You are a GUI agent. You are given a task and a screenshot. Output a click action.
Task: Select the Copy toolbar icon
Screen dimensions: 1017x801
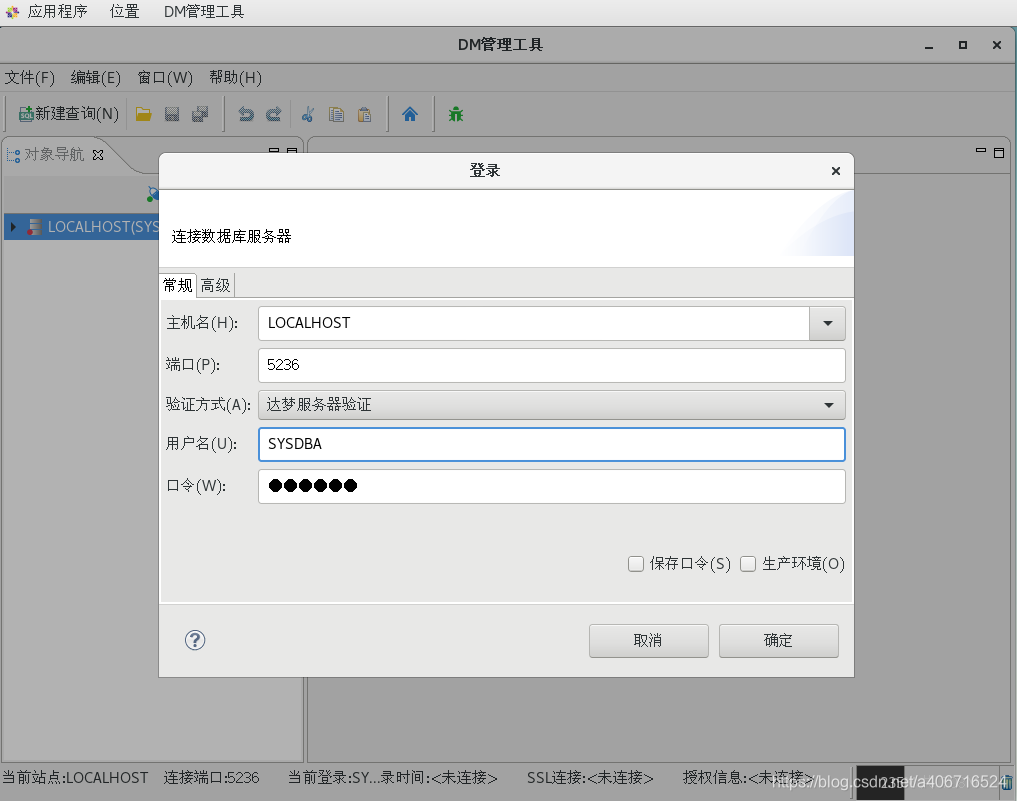point(336,113)
